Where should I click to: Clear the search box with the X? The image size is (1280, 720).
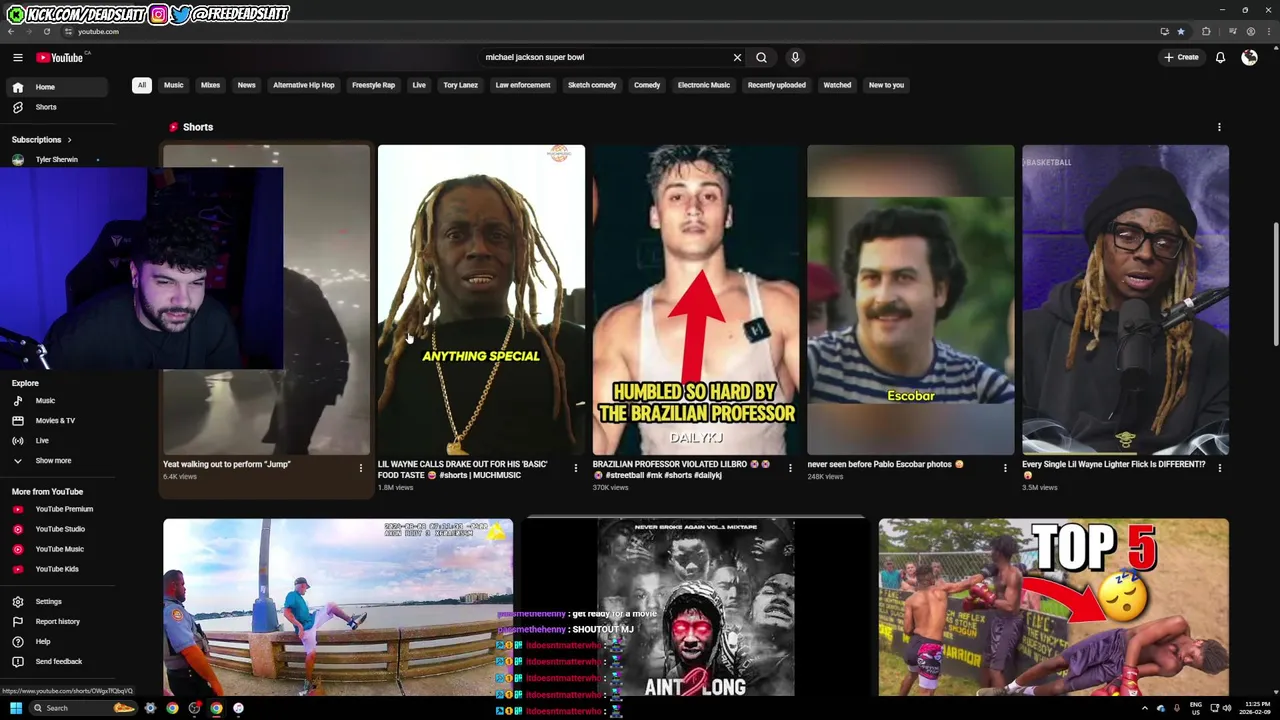tap(737, 57)
